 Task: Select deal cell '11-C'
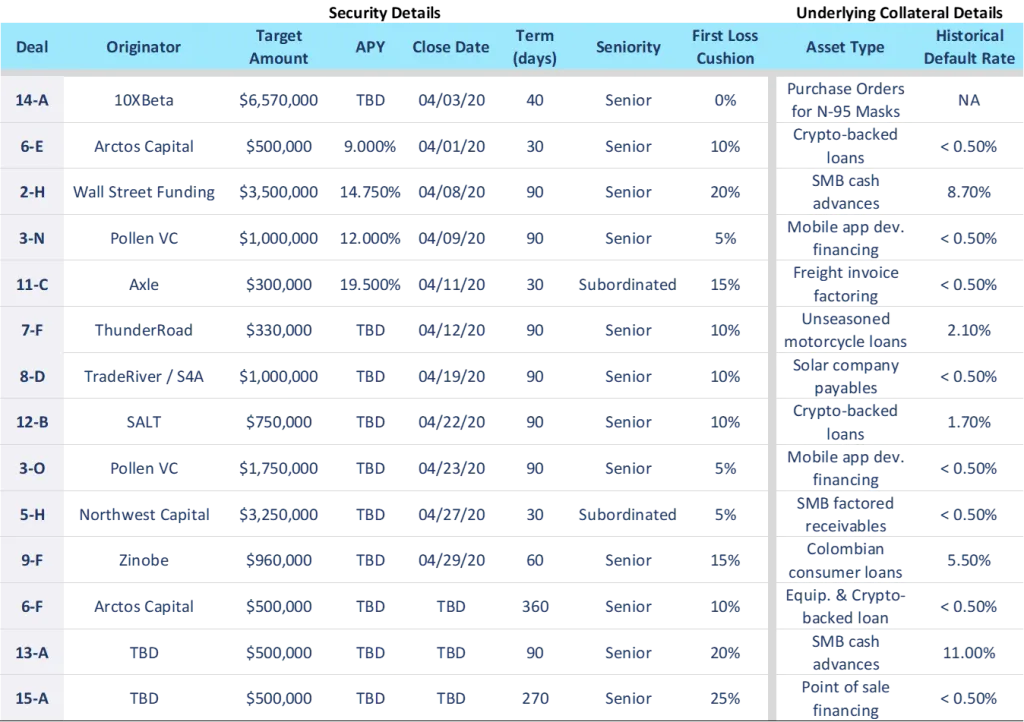pos(32,284)
